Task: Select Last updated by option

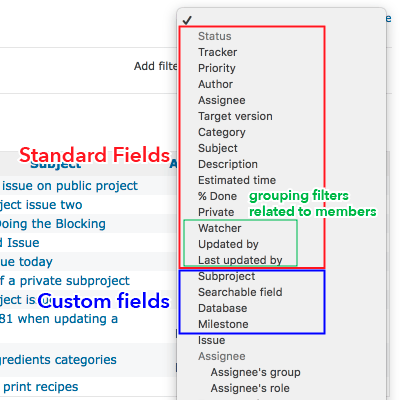Action: coord(240,260)
